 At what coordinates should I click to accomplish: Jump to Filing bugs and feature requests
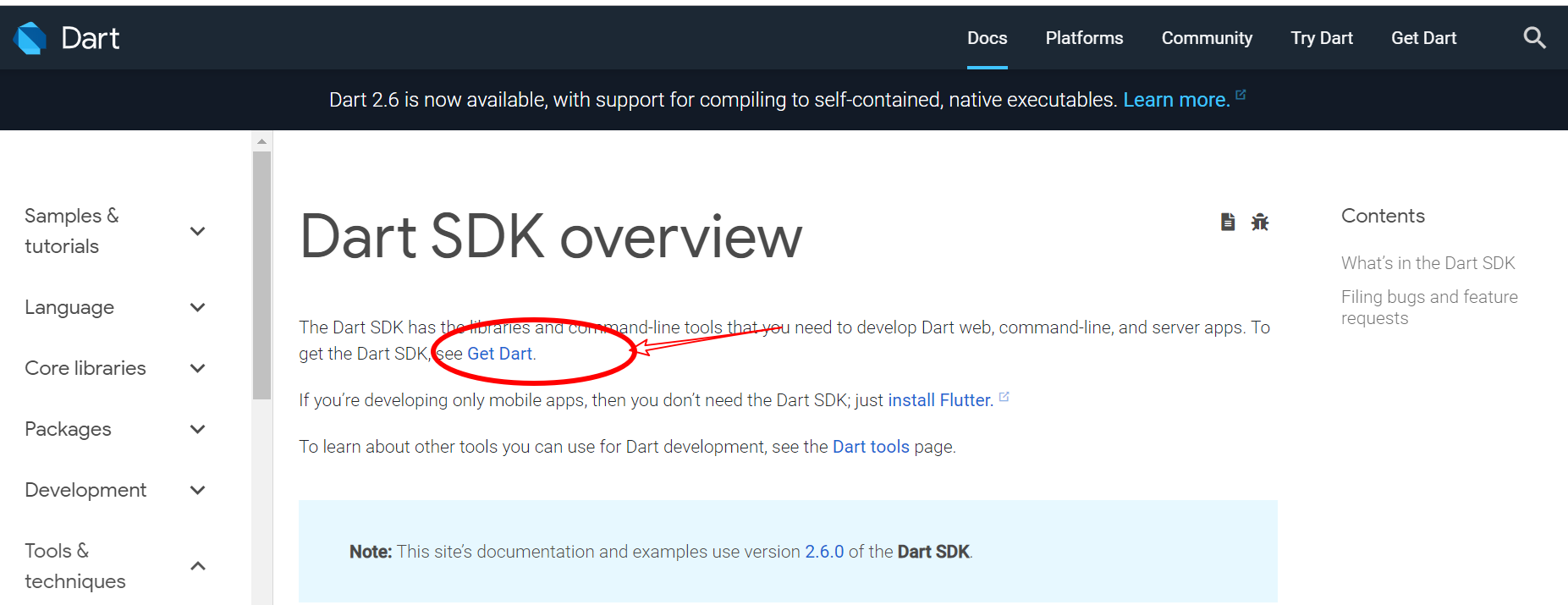(x=1429, y=307)
